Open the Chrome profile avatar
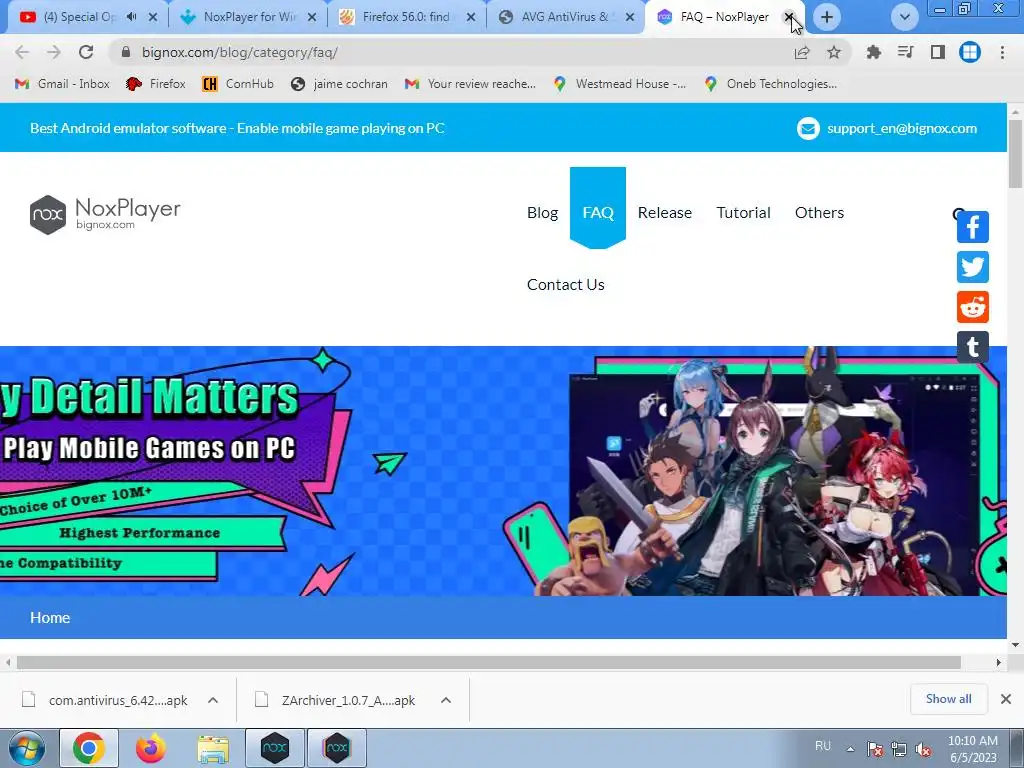This screenshot has width=1024, height=768. coord(970,52)
